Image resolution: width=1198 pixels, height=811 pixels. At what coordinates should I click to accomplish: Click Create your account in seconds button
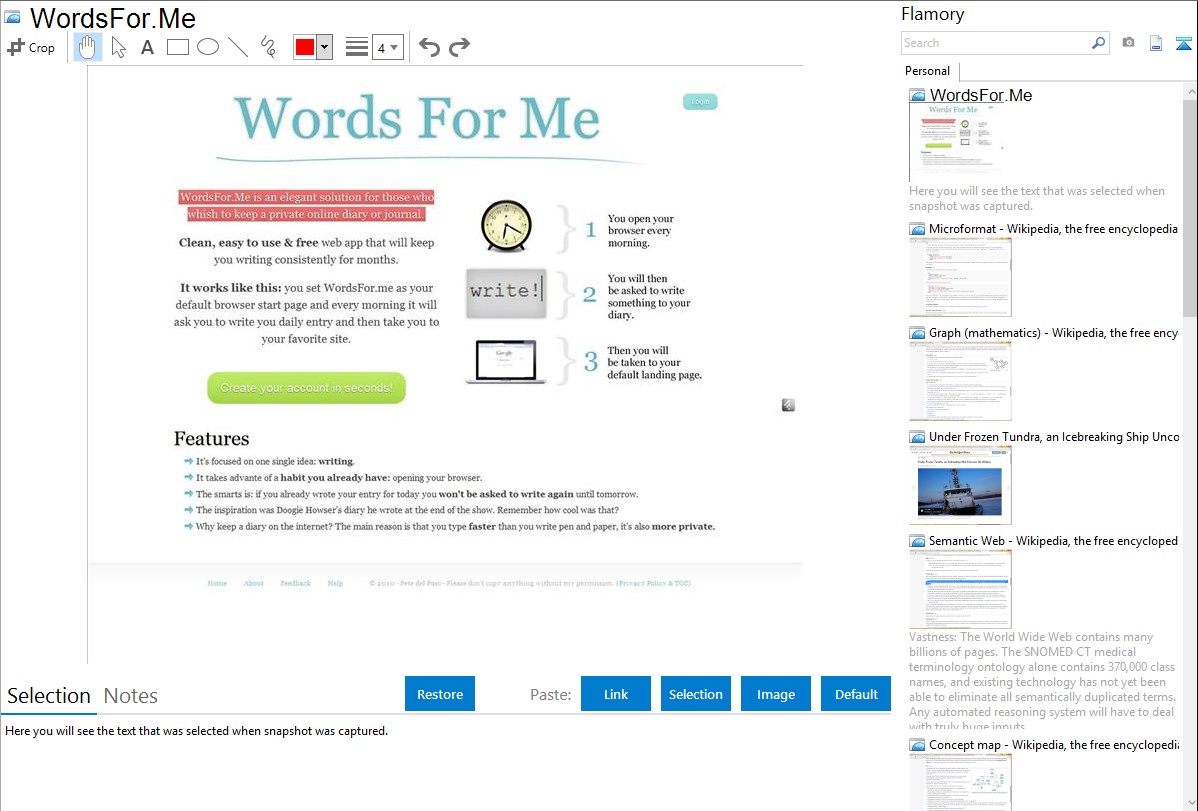[x=306, y=388]
